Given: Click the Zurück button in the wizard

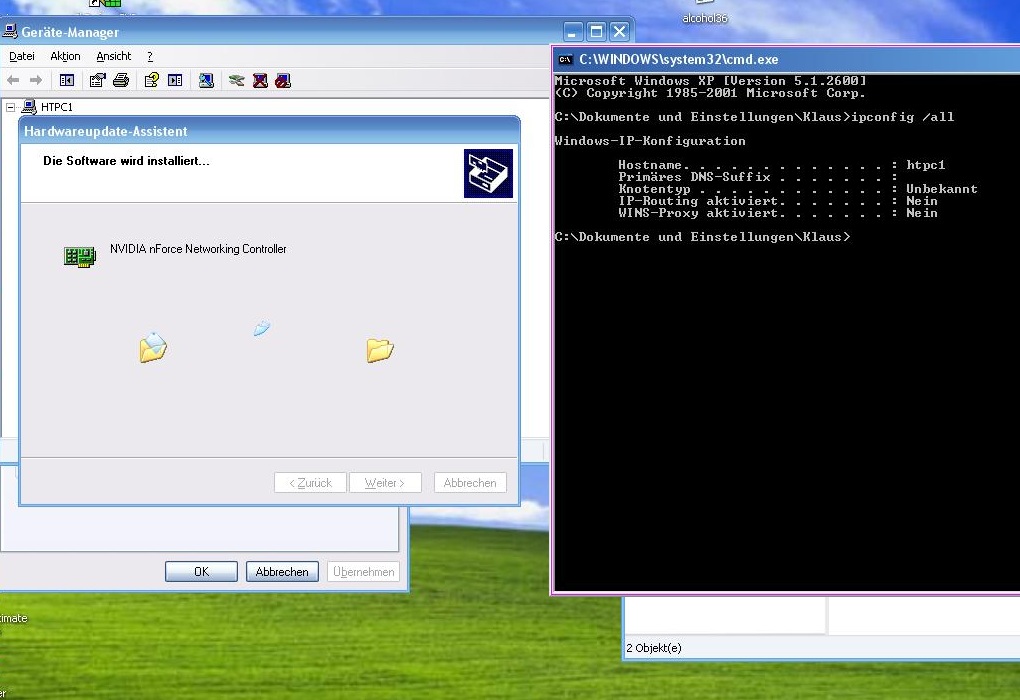Looking at the screenshot, I should [310, 483].
